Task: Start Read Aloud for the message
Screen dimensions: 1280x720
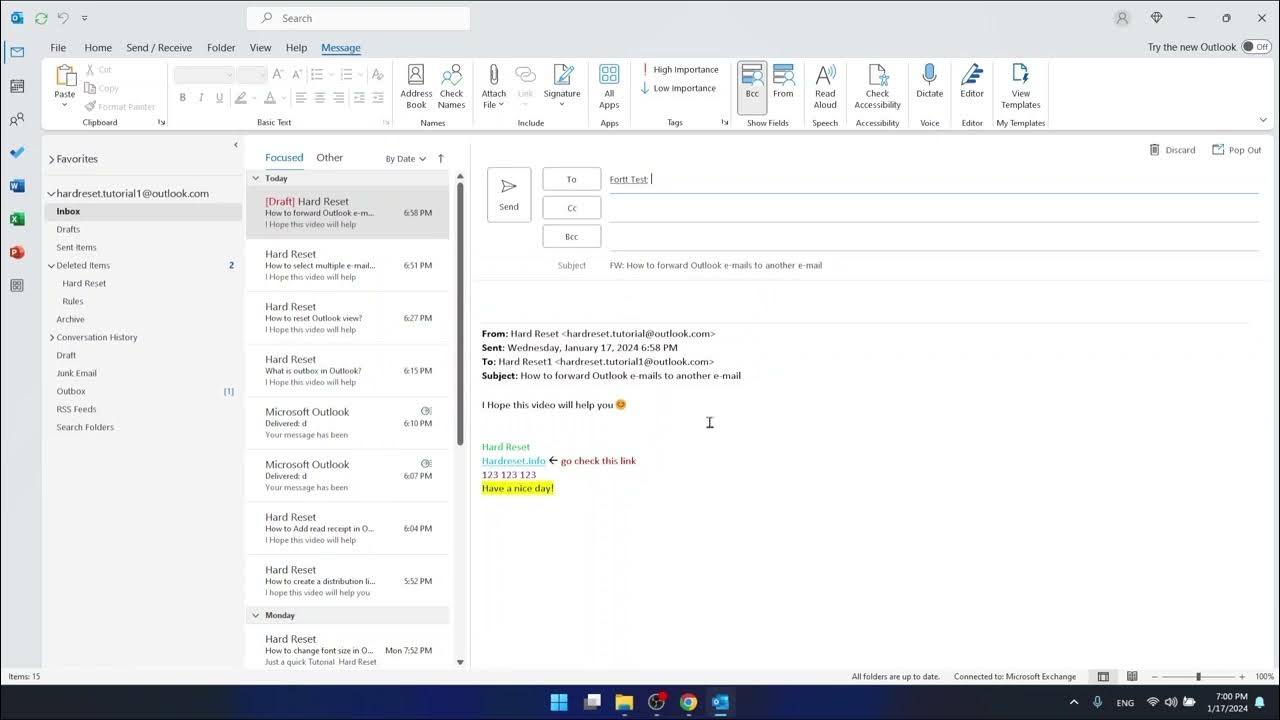Action: (x=824, y=86)
